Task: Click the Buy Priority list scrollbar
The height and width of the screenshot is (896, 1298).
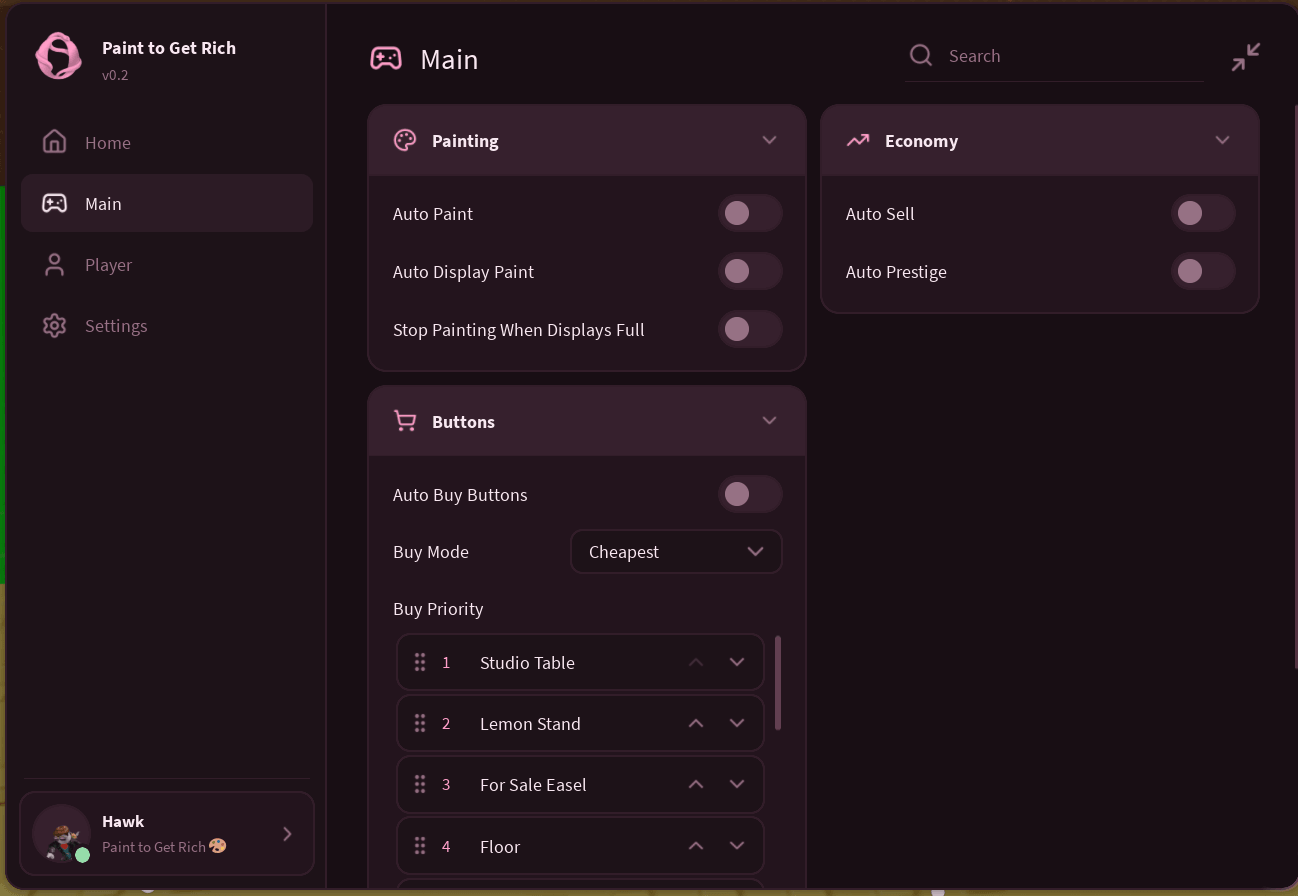Action: [778, 683]
